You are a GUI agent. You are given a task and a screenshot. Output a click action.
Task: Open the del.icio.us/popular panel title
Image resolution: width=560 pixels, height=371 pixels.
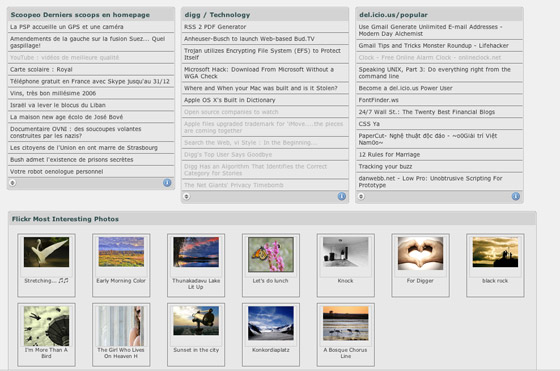pyautogui.click(x=393, y=15)
